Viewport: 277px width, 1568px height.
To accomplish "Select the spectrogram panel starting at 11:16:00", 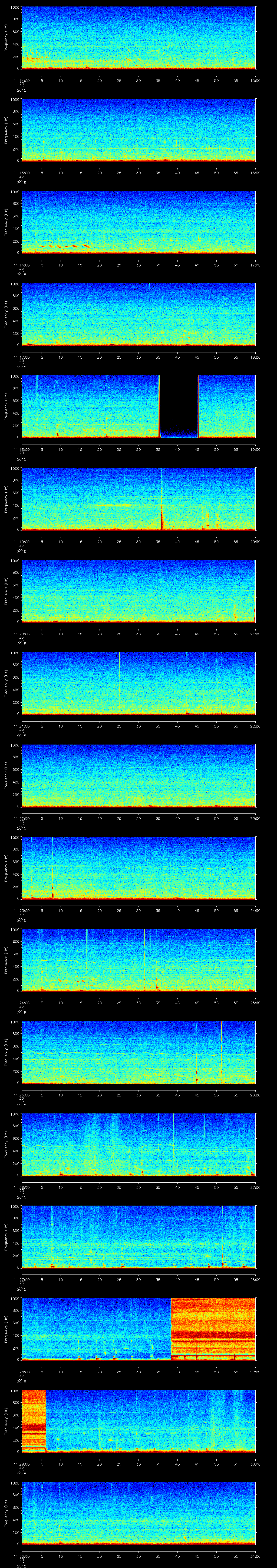I will tap(139, 222).
